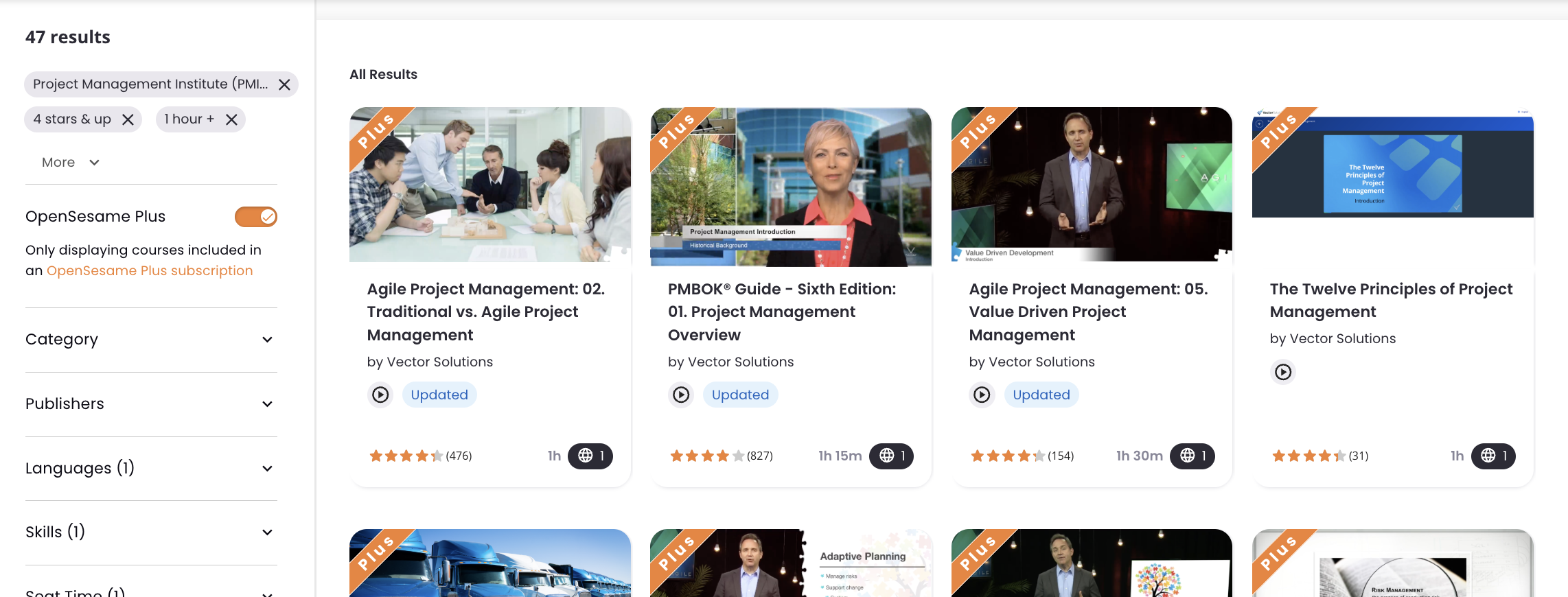Screen dimensions: 1568x597
Task: Click language globe badge on Value Driven course
Action: [1192, 456]
